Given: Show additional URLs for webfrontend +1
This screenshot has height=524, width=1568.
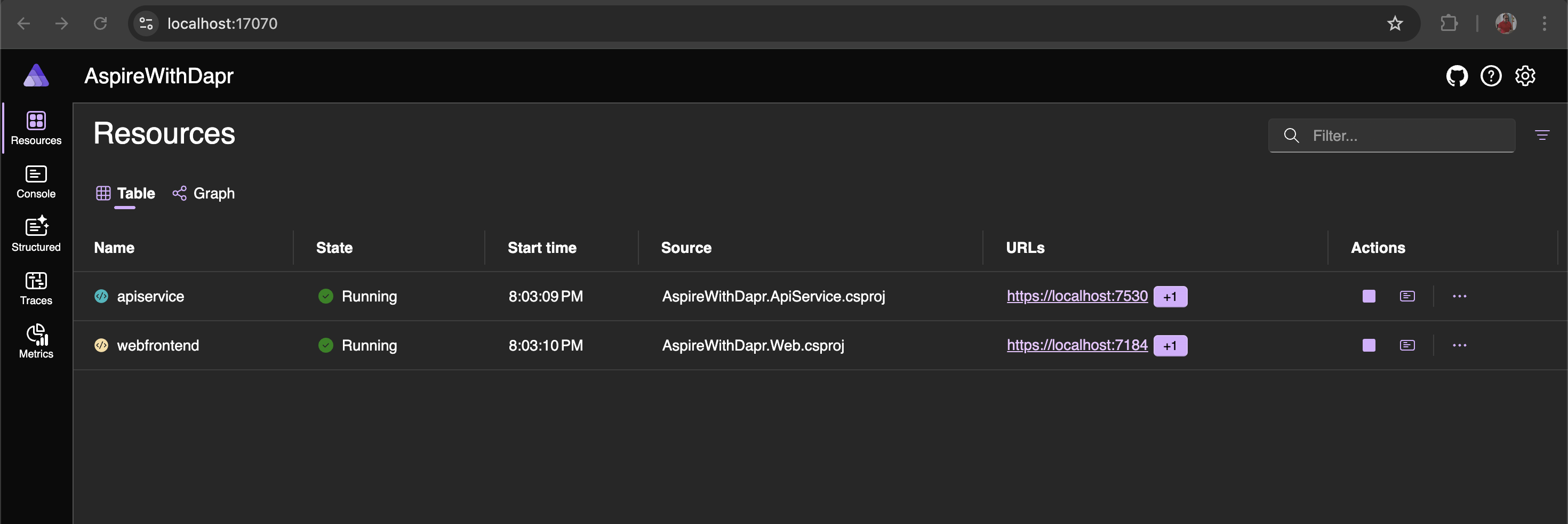Looking at the screenshot, I should 1170,346.
